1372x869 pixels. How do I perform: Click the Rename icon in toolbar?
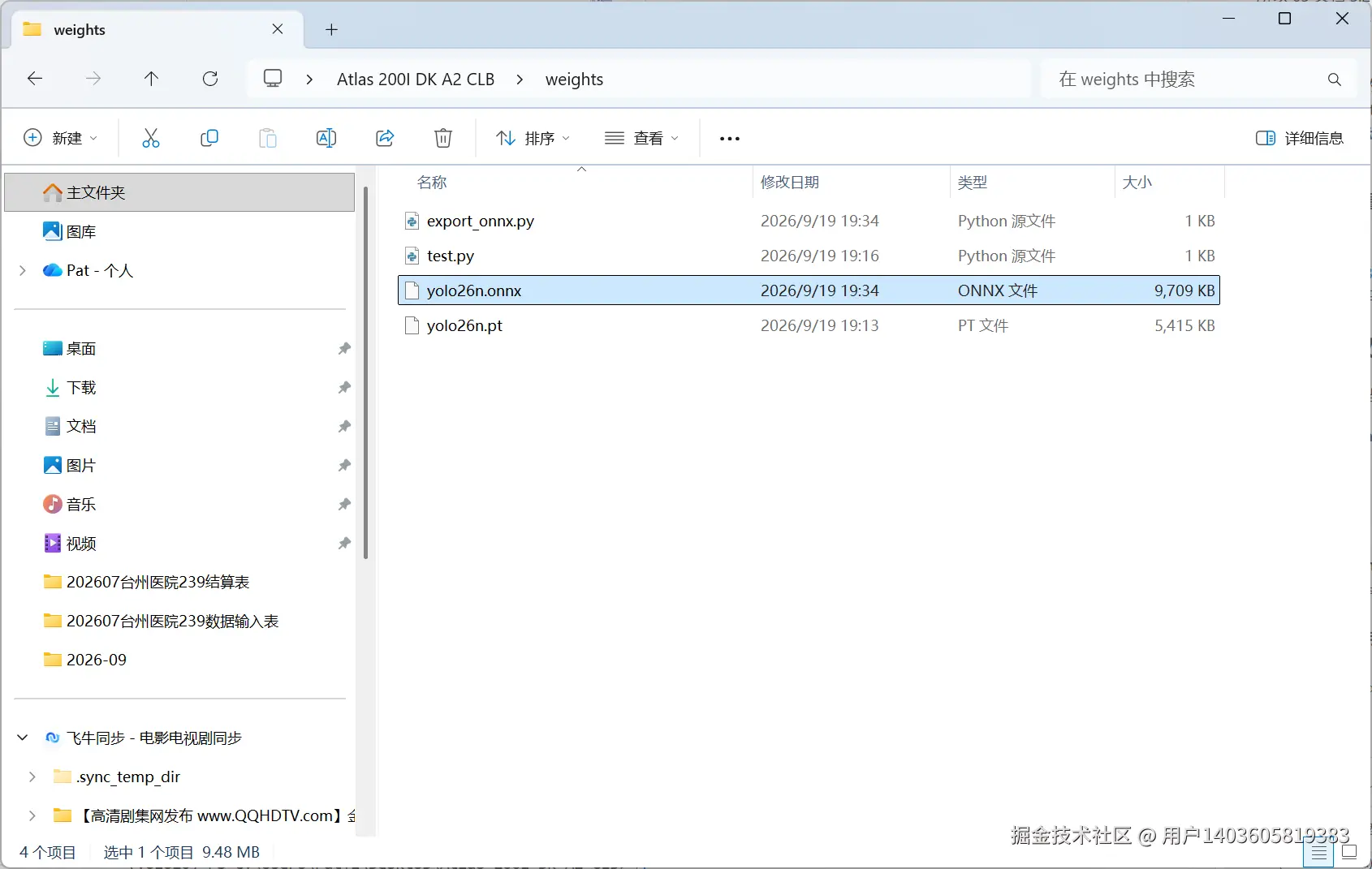(326, 138)
